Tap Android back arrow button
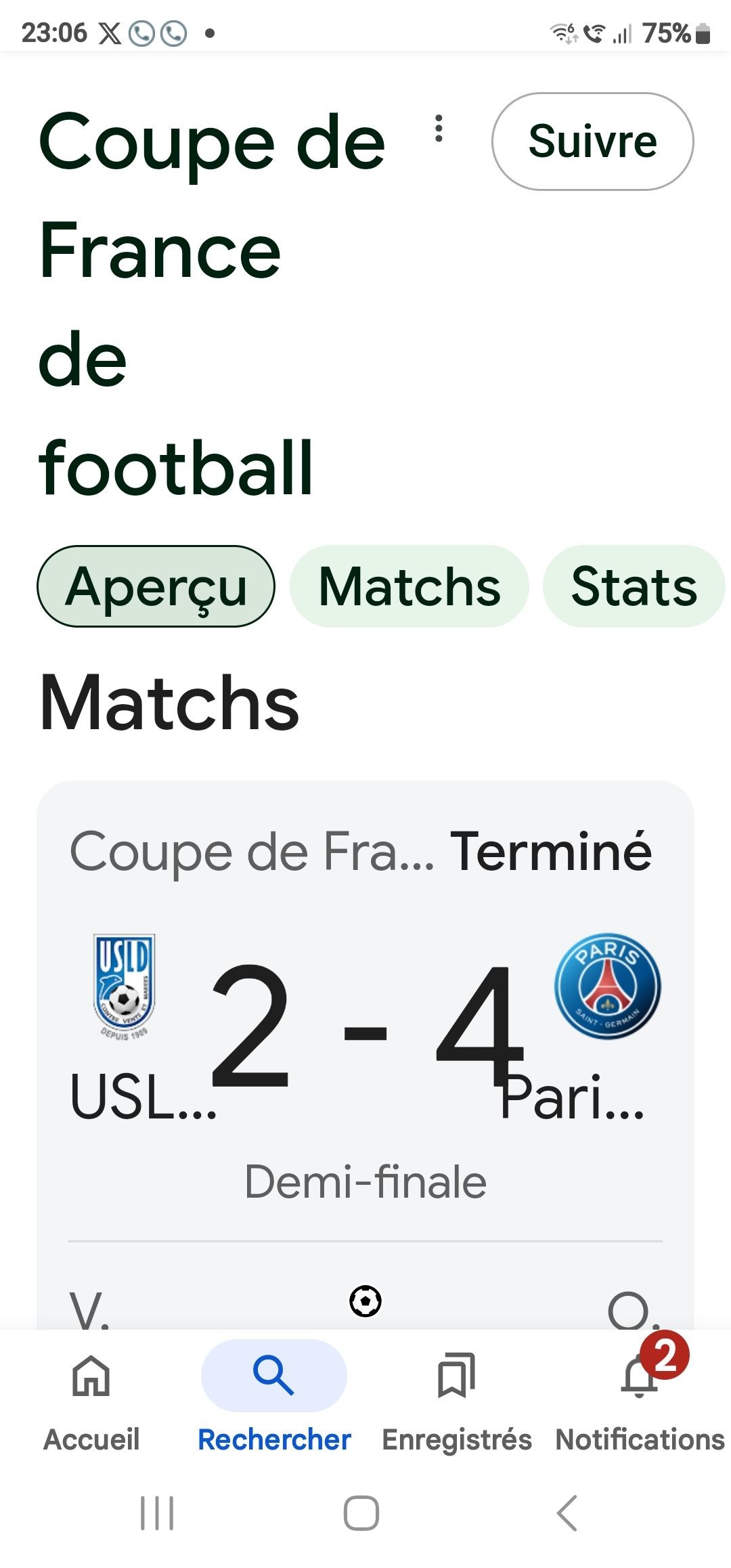Screen dimensions: 731x1568 pyautogui.click(x=567, y=1512)
